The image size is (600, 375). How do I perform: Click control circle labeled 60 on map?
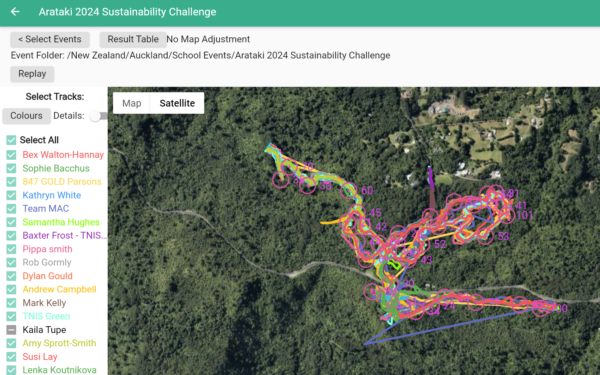click(x=349, y=190)
